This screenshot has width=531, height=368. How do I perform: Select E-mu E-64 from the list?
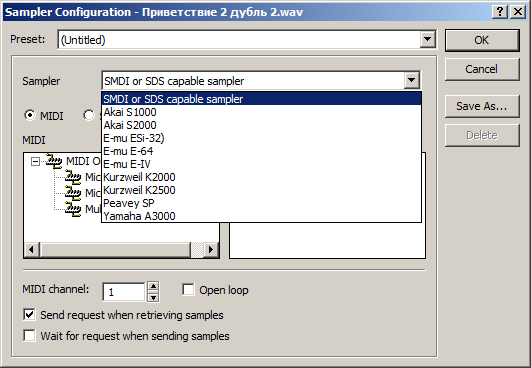261,151
